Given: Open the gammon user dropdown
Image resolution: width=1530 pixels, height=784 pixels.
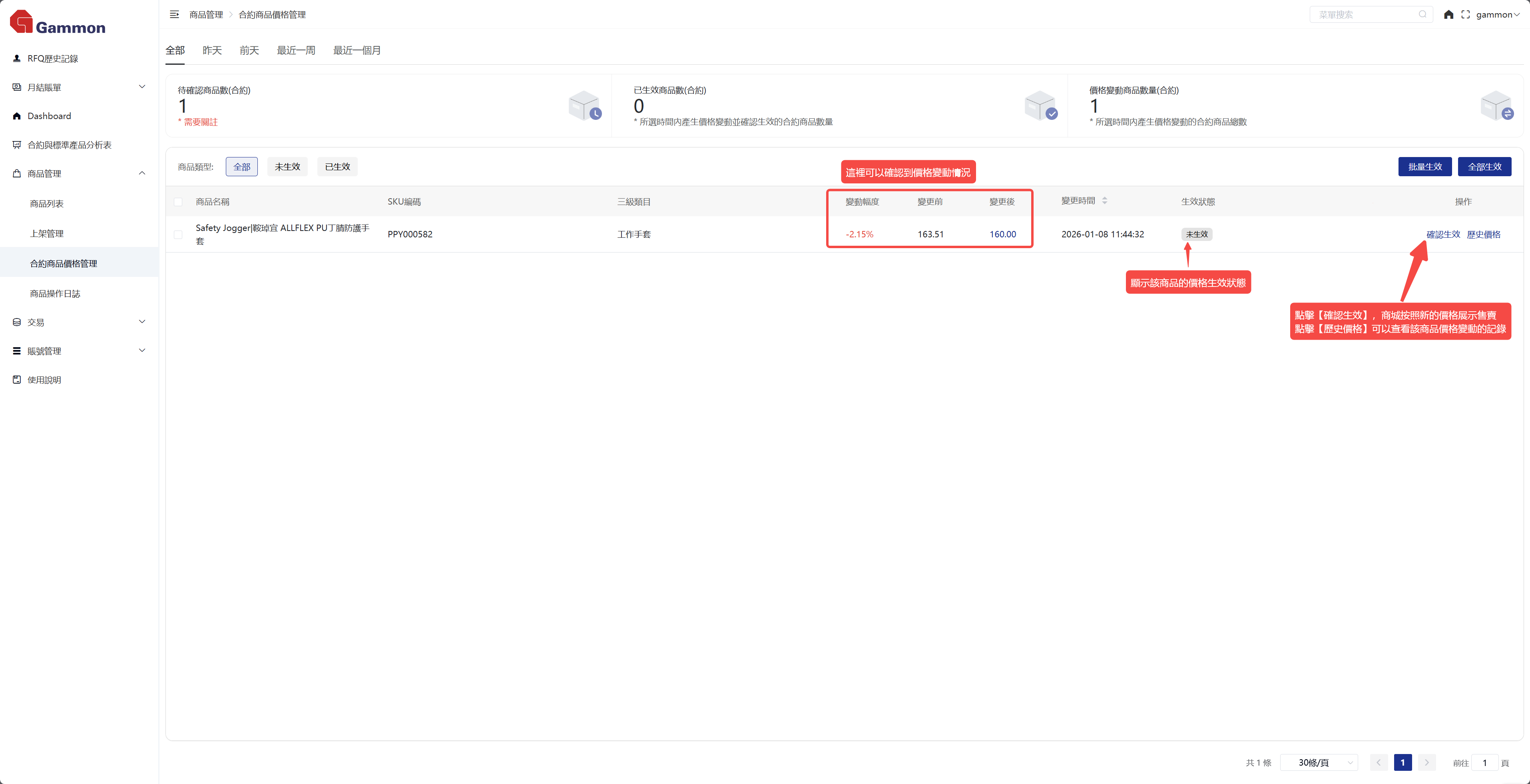Looking at the screenshot, I should click(x=1497, y=14).
